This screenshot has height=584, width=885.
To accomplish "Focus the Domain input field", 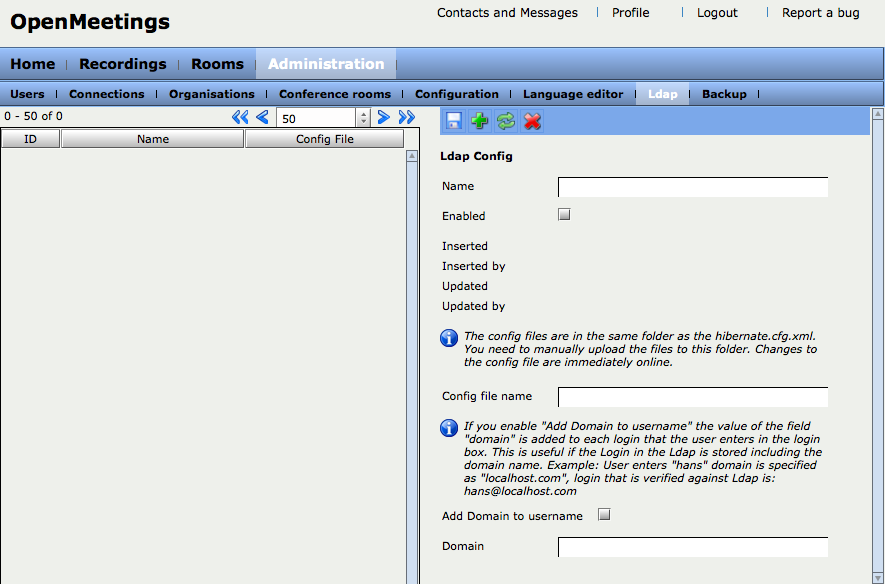I will 693,547.
